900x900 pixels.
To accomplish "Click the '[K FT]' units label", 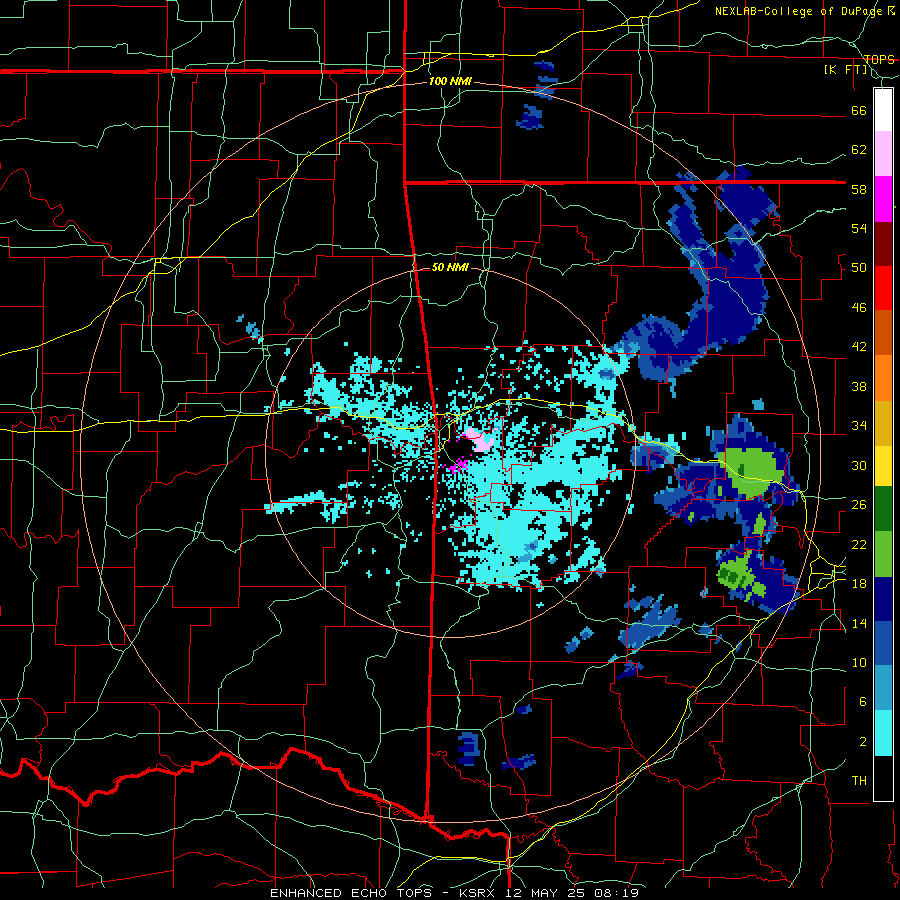I will 845,70.
